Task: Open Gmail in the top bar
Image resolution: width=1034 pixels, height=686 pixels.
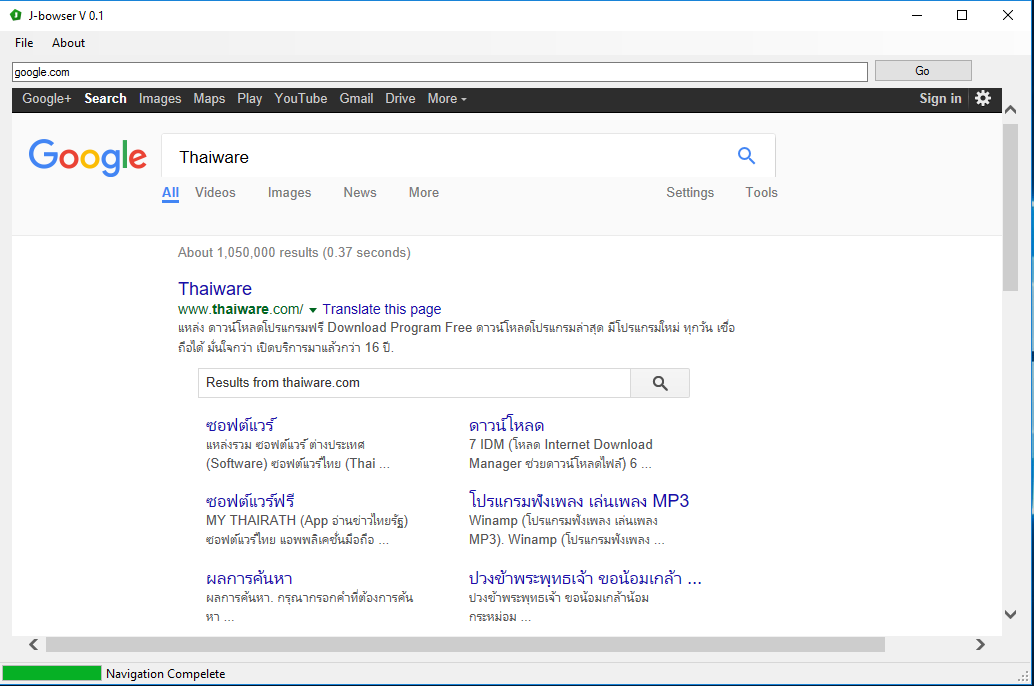Action: click(x=356, y=98)
